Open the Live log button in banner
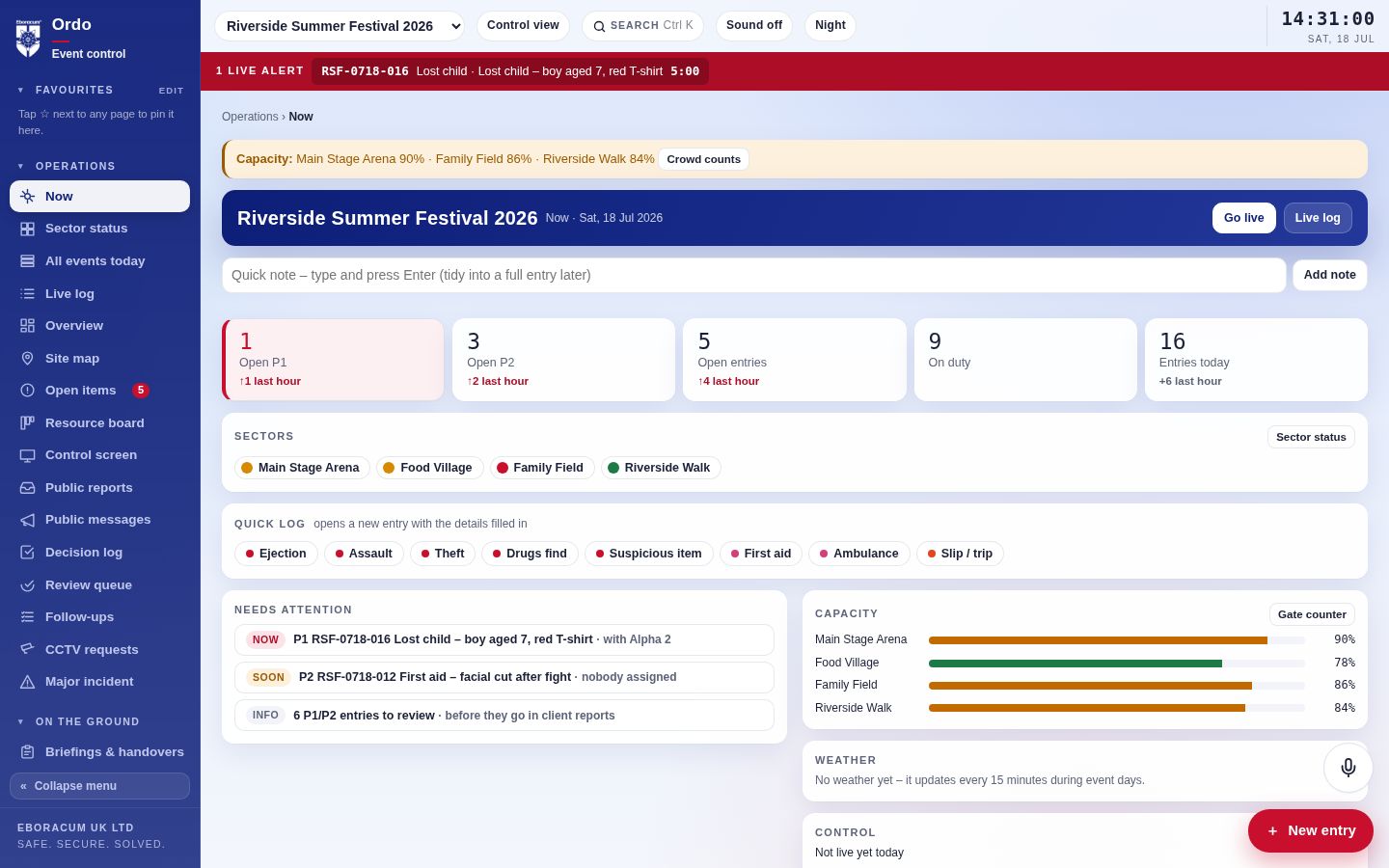Image resolution: width=1389 pixels, height=868 pixels. coord(1318,218)
